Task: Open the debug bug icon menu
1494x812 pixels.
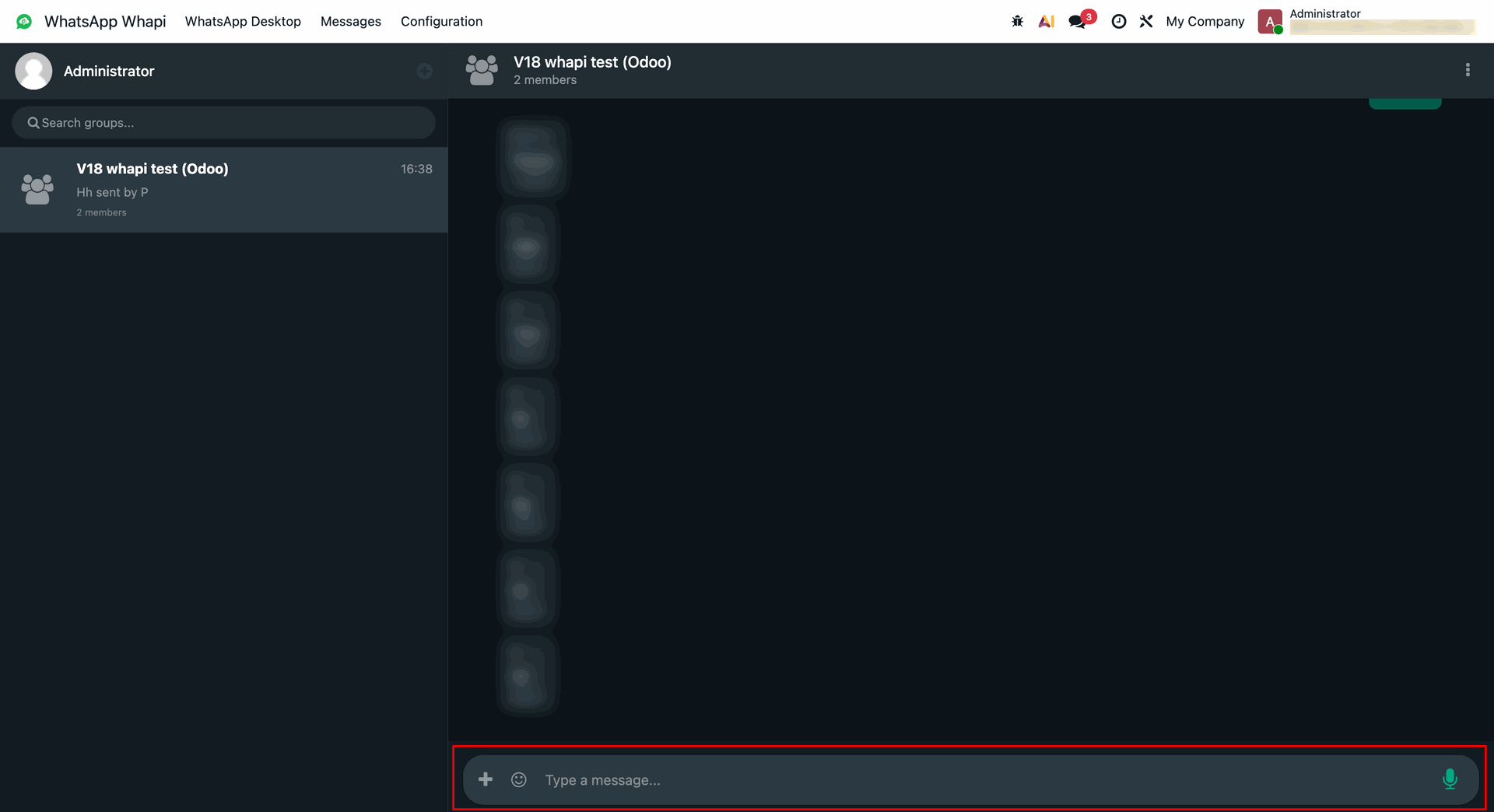Action: tap(1017, 21)
